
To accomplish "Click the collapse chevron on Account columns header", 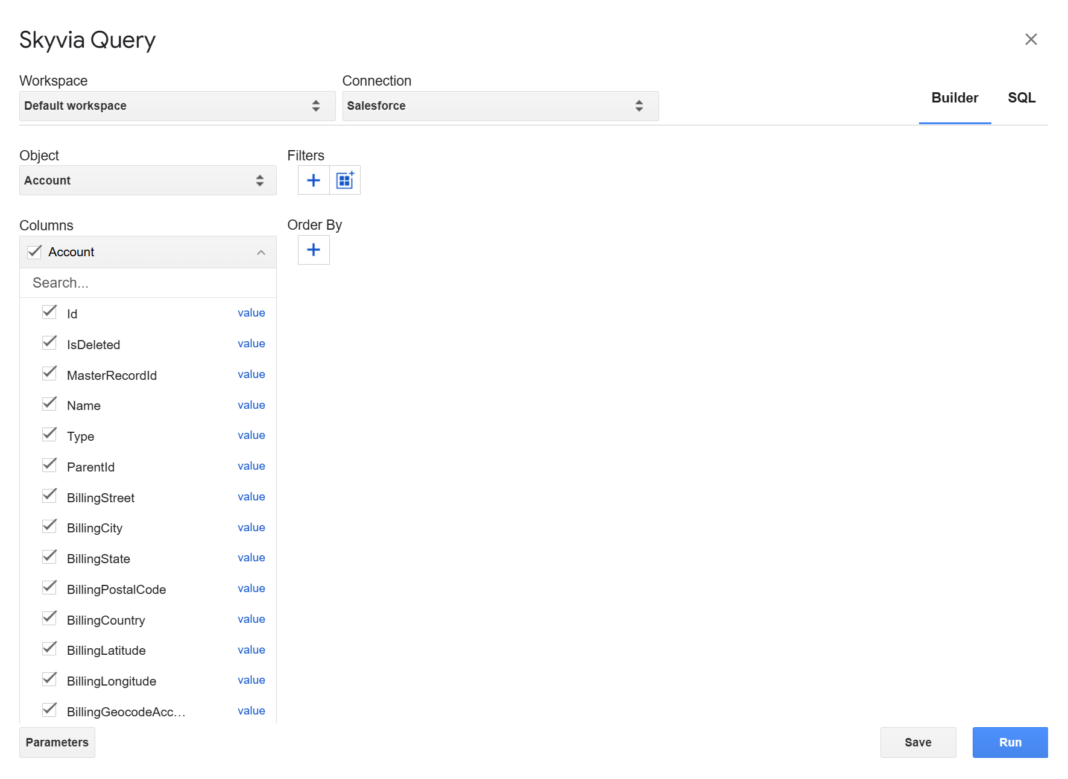I will (x=261, y=252).
